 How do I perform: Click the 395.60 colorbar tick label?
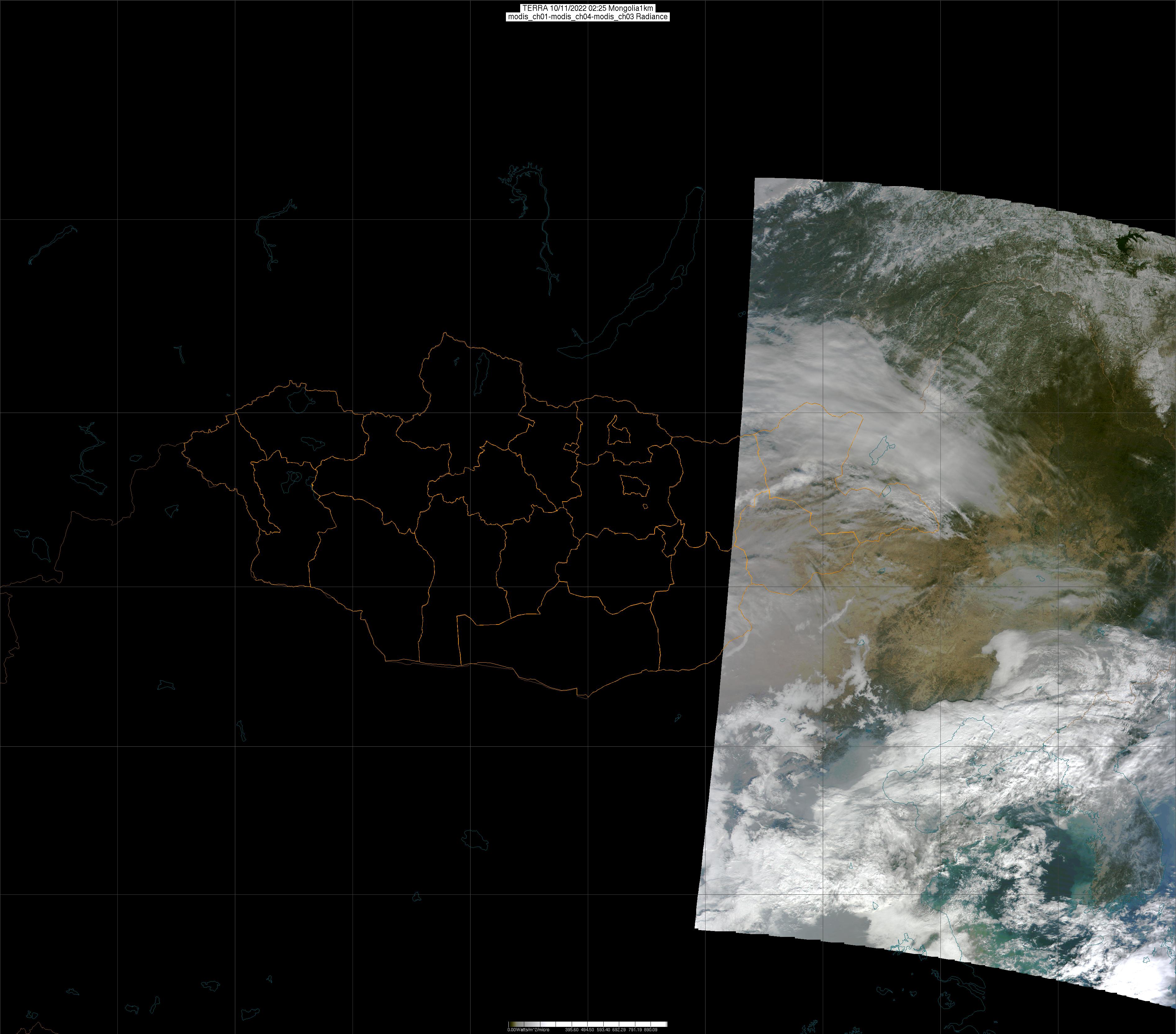click(x=572, y=1029)
